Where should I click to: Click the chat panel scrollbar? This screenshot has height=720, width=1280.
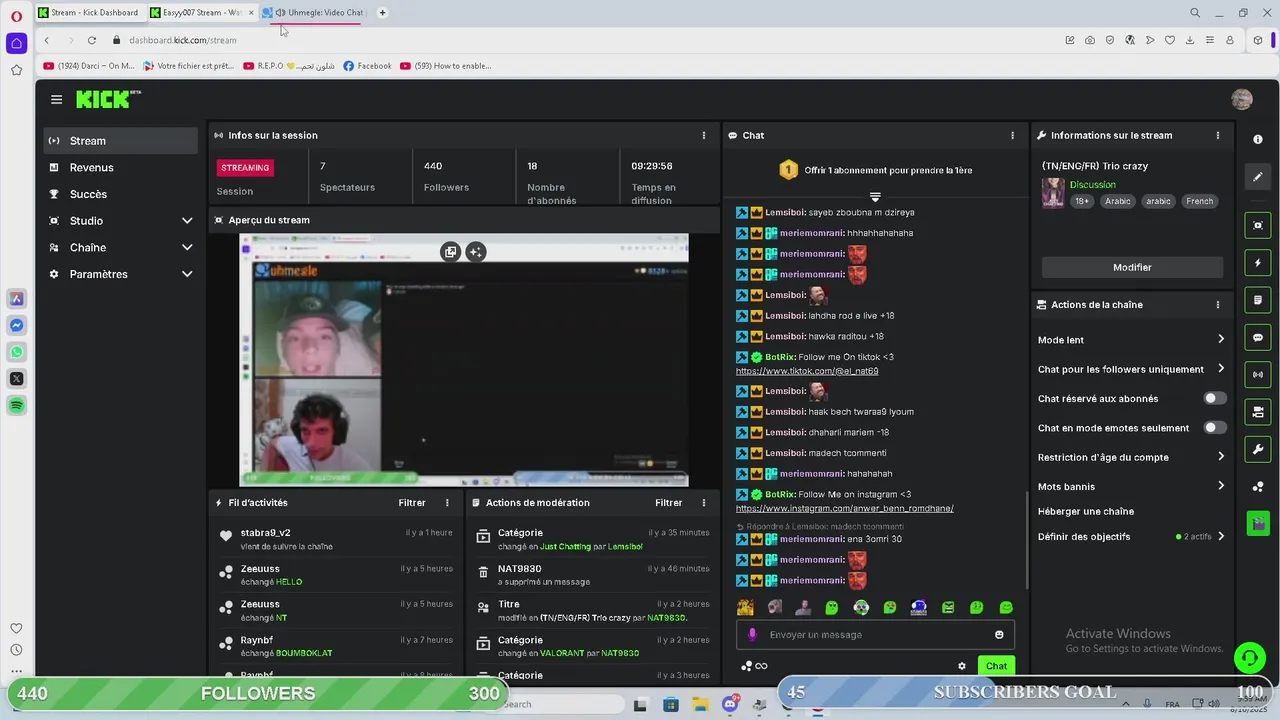coord(1027,540)
